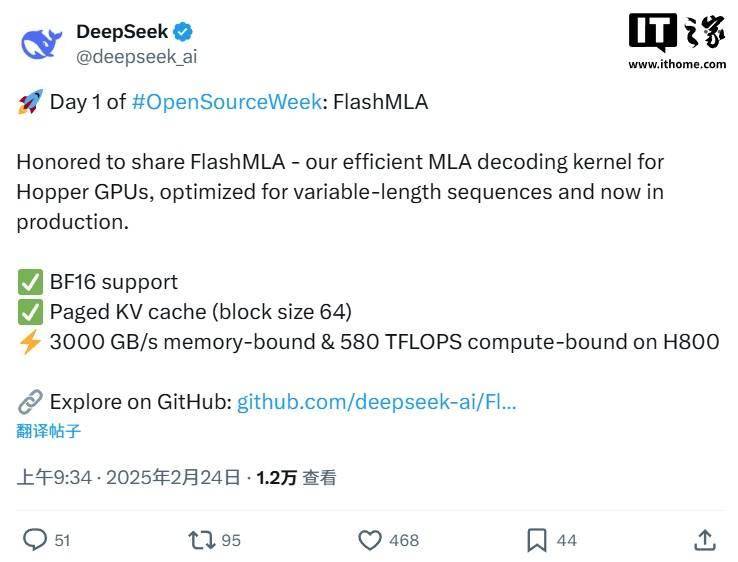The width and height of the screenshot is (738, 562).
Task: Open the 上午9:34 2025年2月24日 timestamp
Action: pyautogui.click(x=128, y=477)
